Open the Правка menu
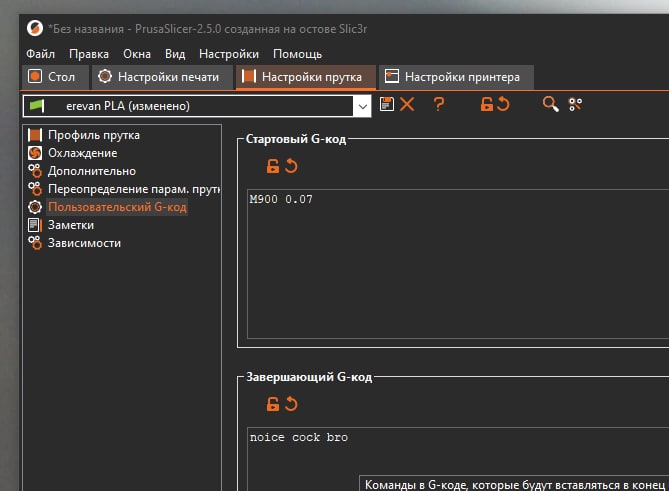 89,54
